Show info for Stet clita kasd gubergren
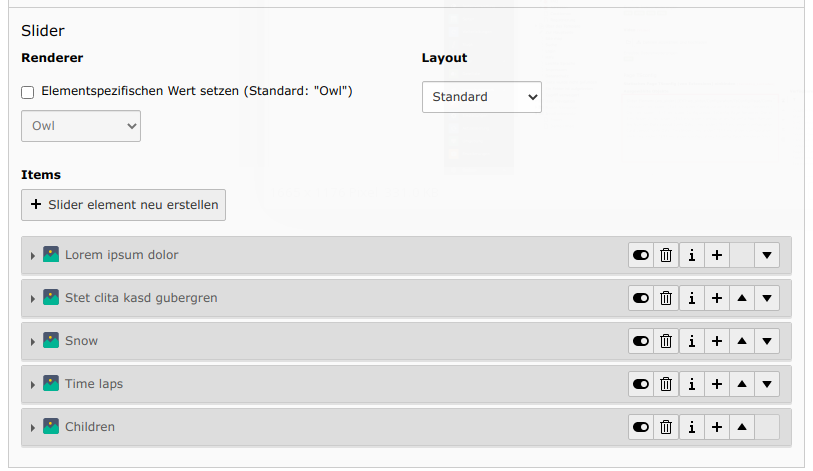The width and height of the screenshot is (813, 471). pyautogui.click(x=692, y=298)
